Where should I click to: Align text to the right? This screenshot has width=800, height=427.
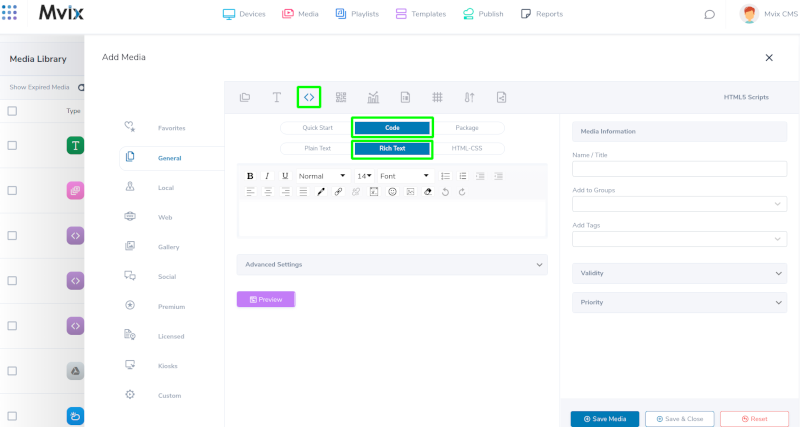[286, 192]
